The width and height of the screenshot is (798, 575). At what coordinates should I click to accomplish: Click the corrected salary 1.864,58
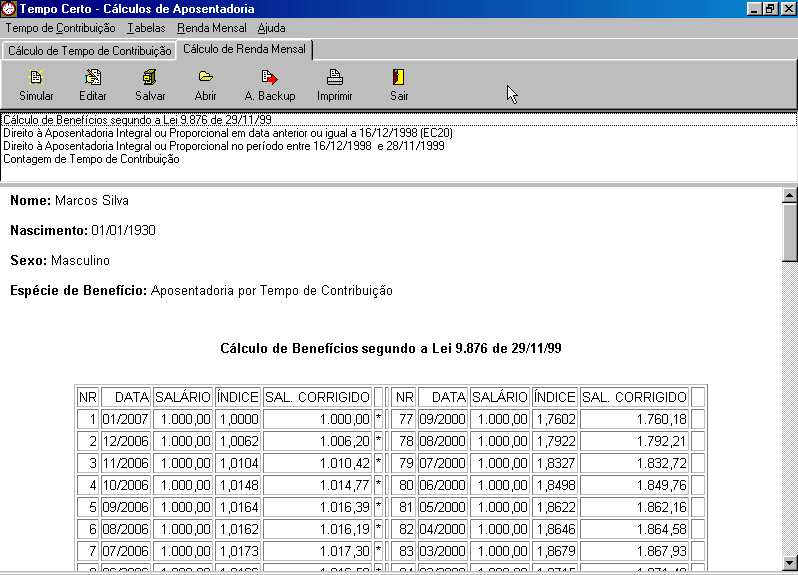[x=635, y=529]
